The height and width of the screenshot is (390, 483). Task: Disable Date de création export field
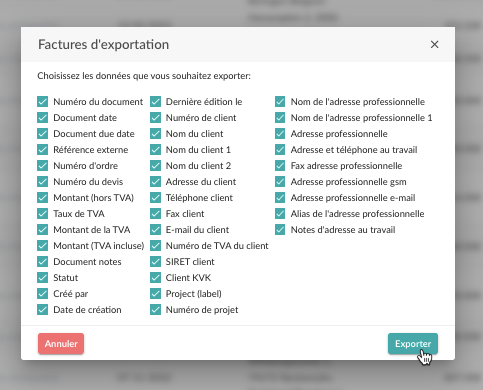point(43,310)
